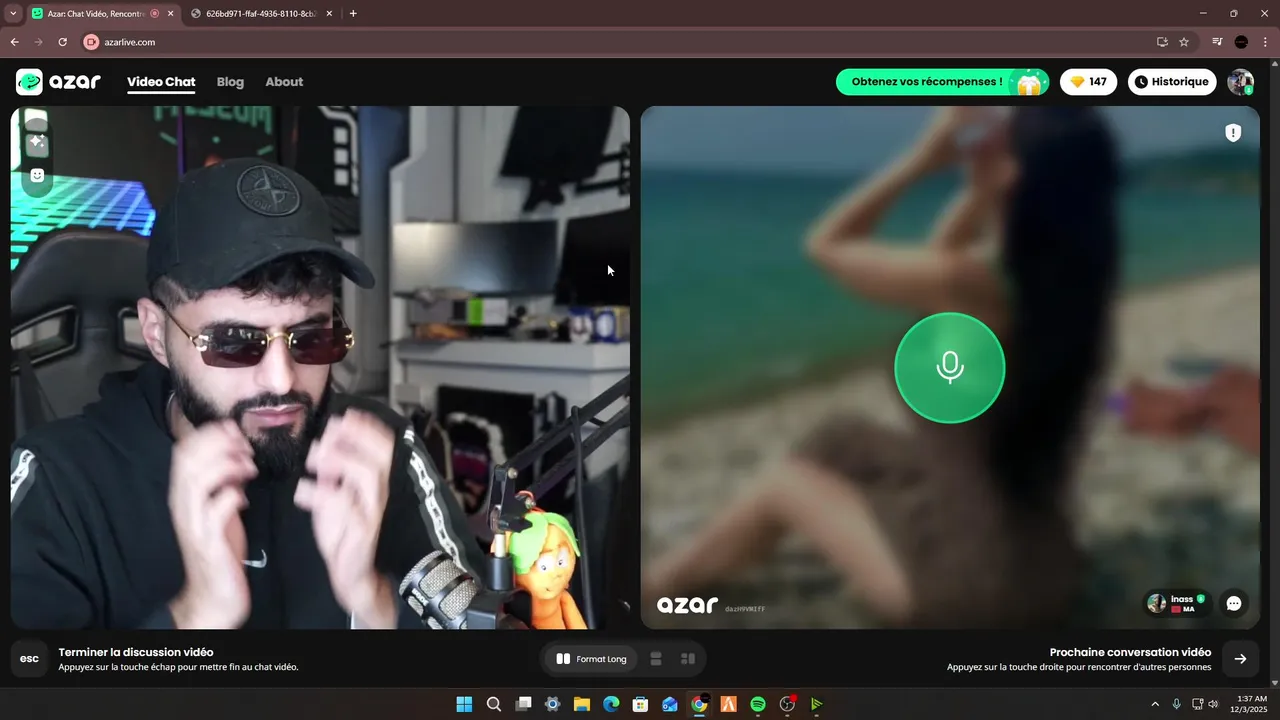Open the Blog nav link
This screenshot has width=1280, height=720.
point(230,82)
